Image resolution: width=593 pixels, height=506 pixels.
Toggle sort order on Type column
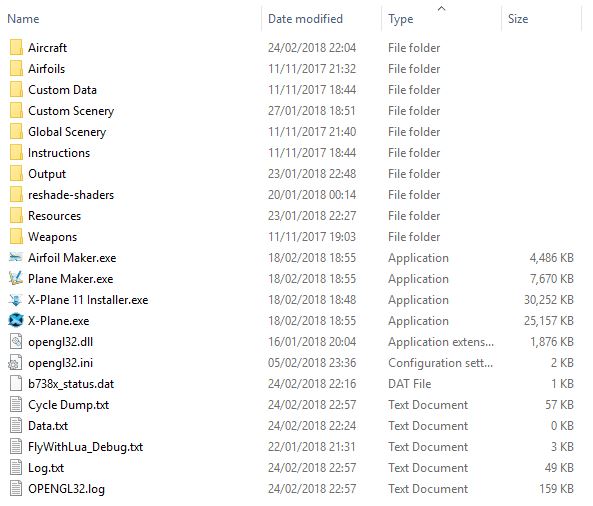(401, 19)
